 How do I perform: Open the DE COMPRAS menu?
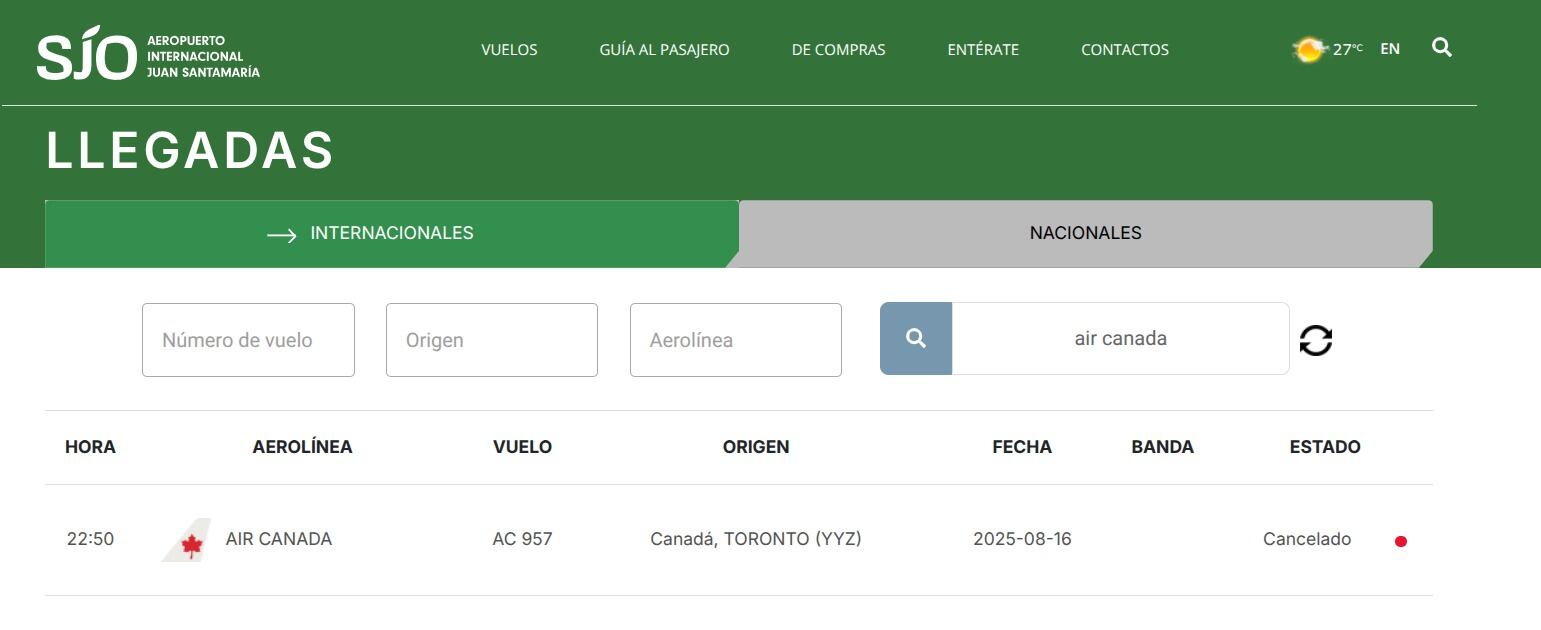click(x=838, y=49)
